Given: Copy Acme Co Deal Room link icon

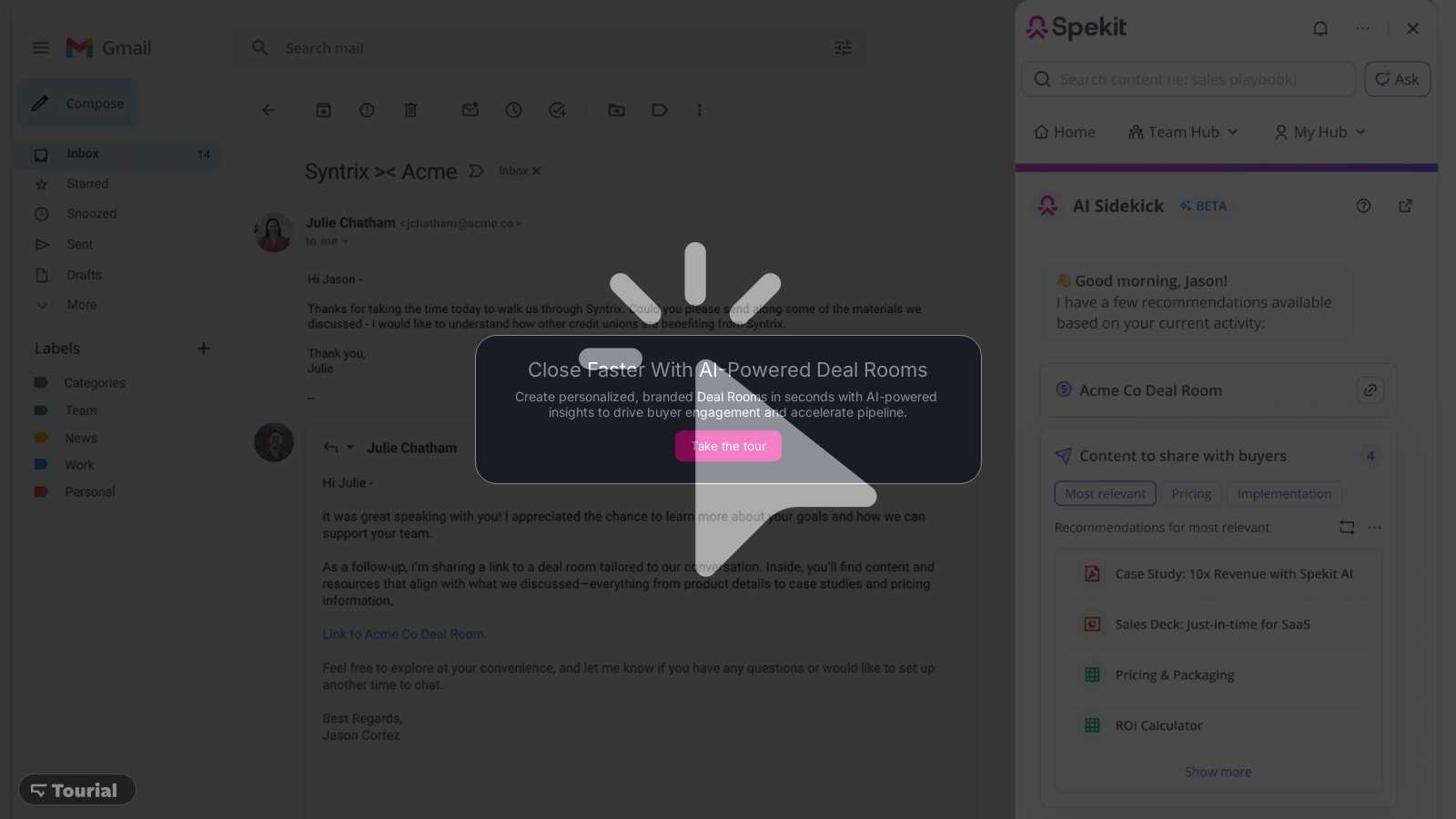Looking at the screenshot, I should coord(1370,390).
